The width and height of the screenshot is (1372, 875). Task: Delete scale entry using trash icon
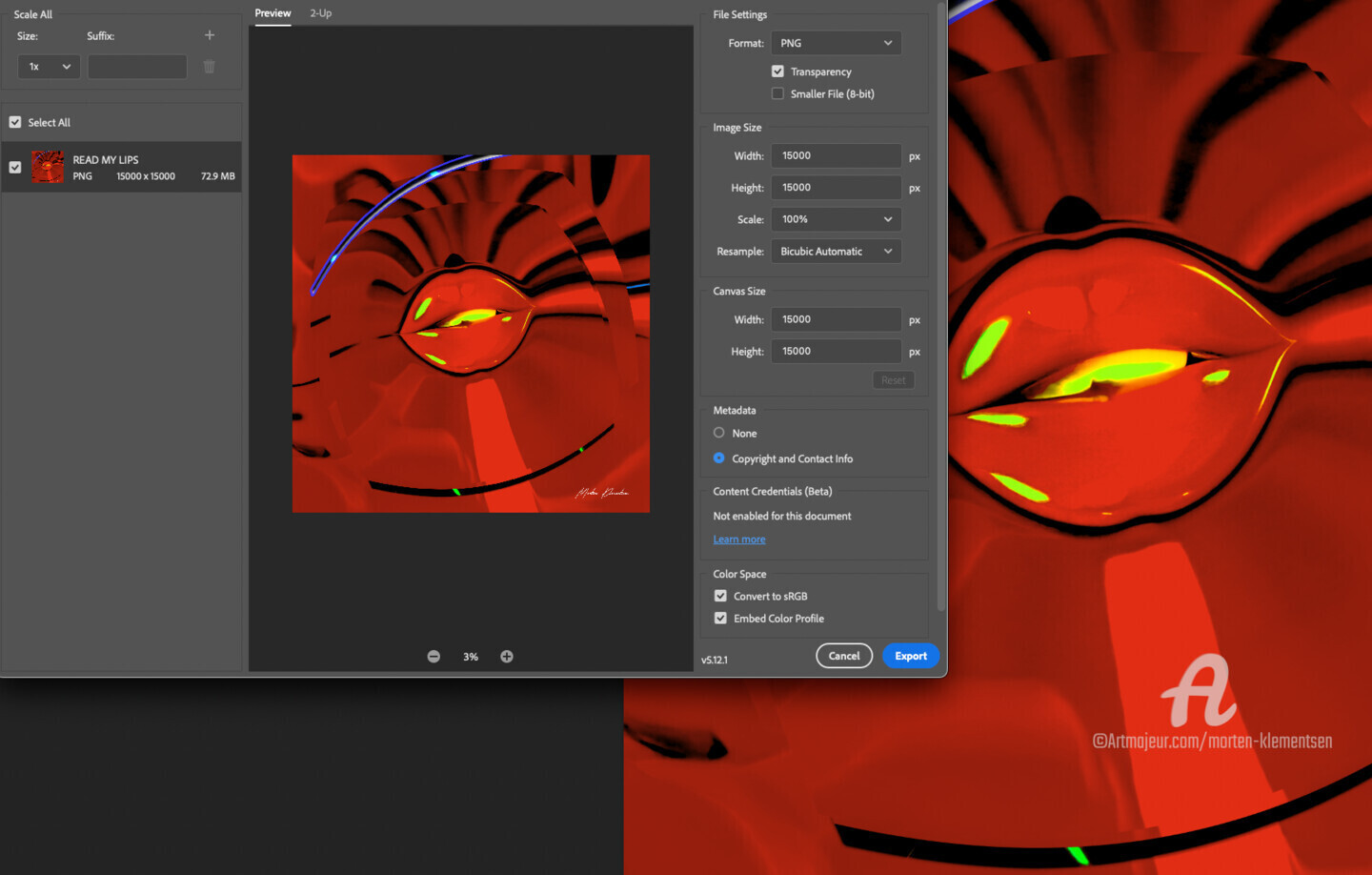[x=210, y=67]
